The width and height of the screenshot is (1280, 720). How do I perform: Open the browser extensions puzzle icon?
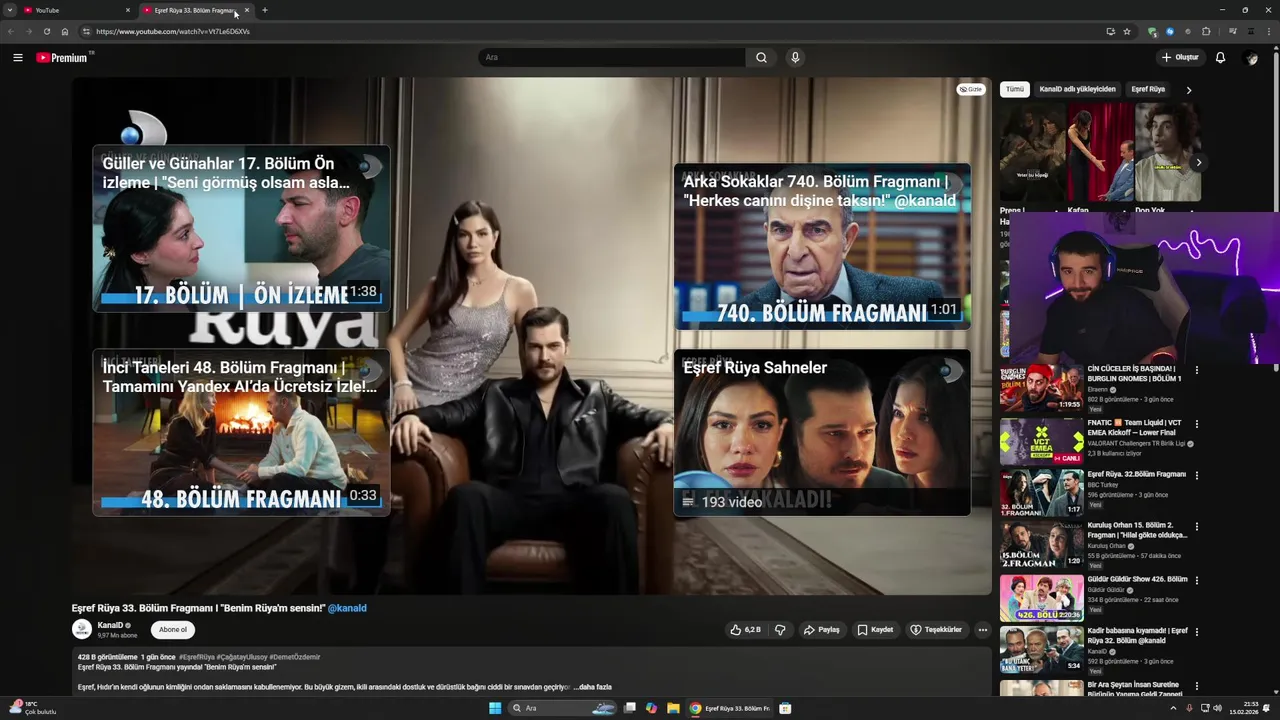coord(1206,31)
